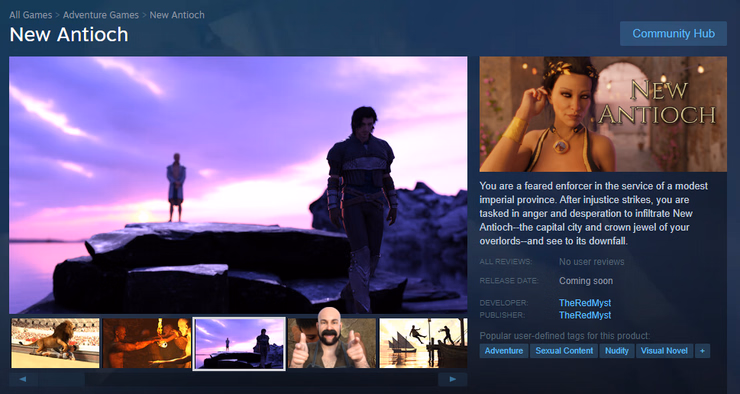Click the New Antioch breadcrumb
This screenshot has height=394, width=740.
tap(177, 15)
